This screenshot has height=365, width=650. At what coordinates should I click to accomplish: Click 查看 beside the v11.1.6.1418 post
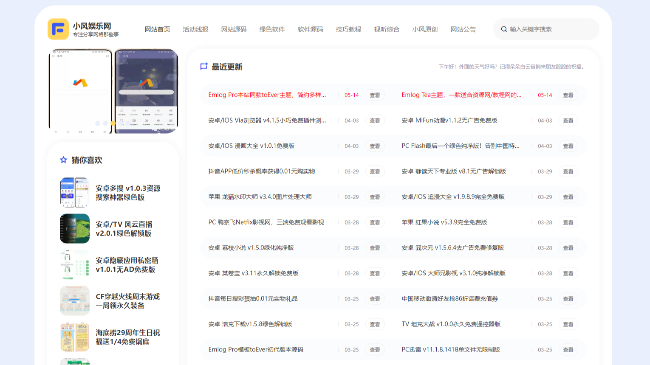tap(568, 350)
